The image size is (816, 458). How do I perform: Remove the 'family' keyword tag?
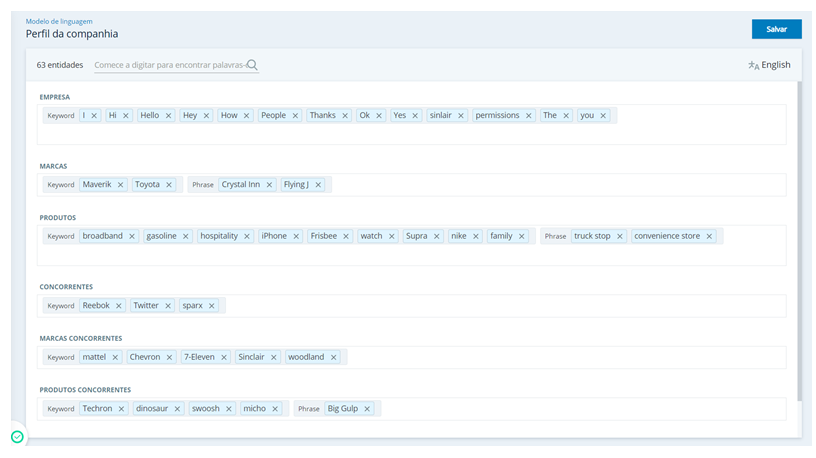[521, 236]
